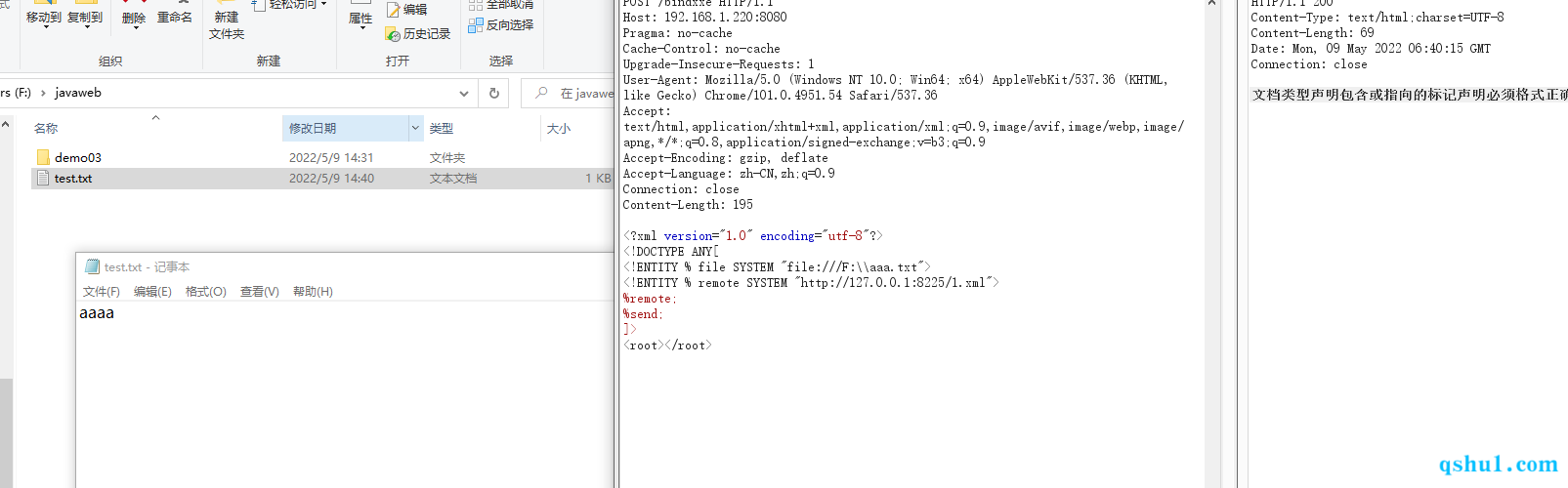Click Content-Type line in response pane
Screen dimensions: 1568x488
pyautogui.click(x=1377, y=18)
